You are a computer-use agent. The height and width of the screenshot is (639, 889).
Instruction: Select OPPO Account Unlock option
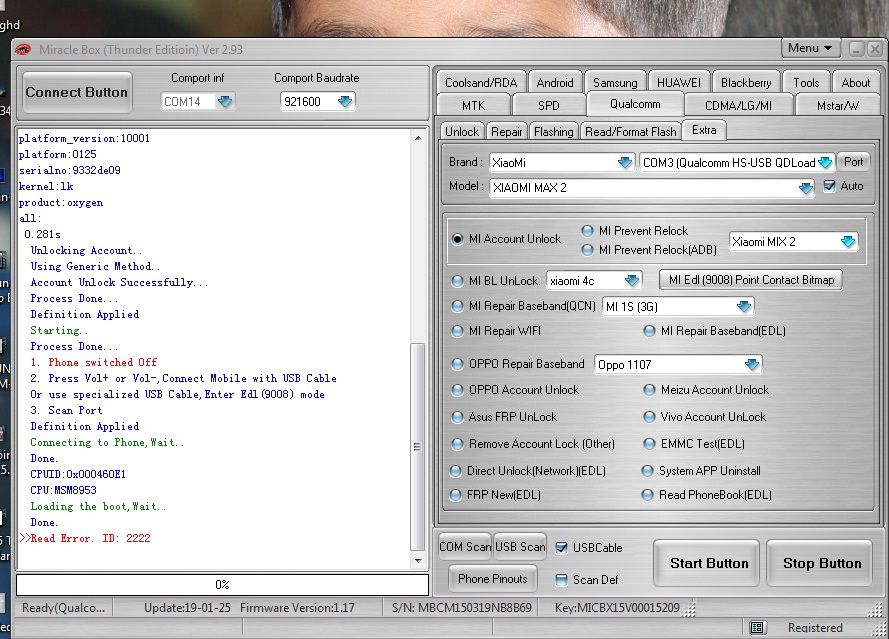[x=457, y=390]
